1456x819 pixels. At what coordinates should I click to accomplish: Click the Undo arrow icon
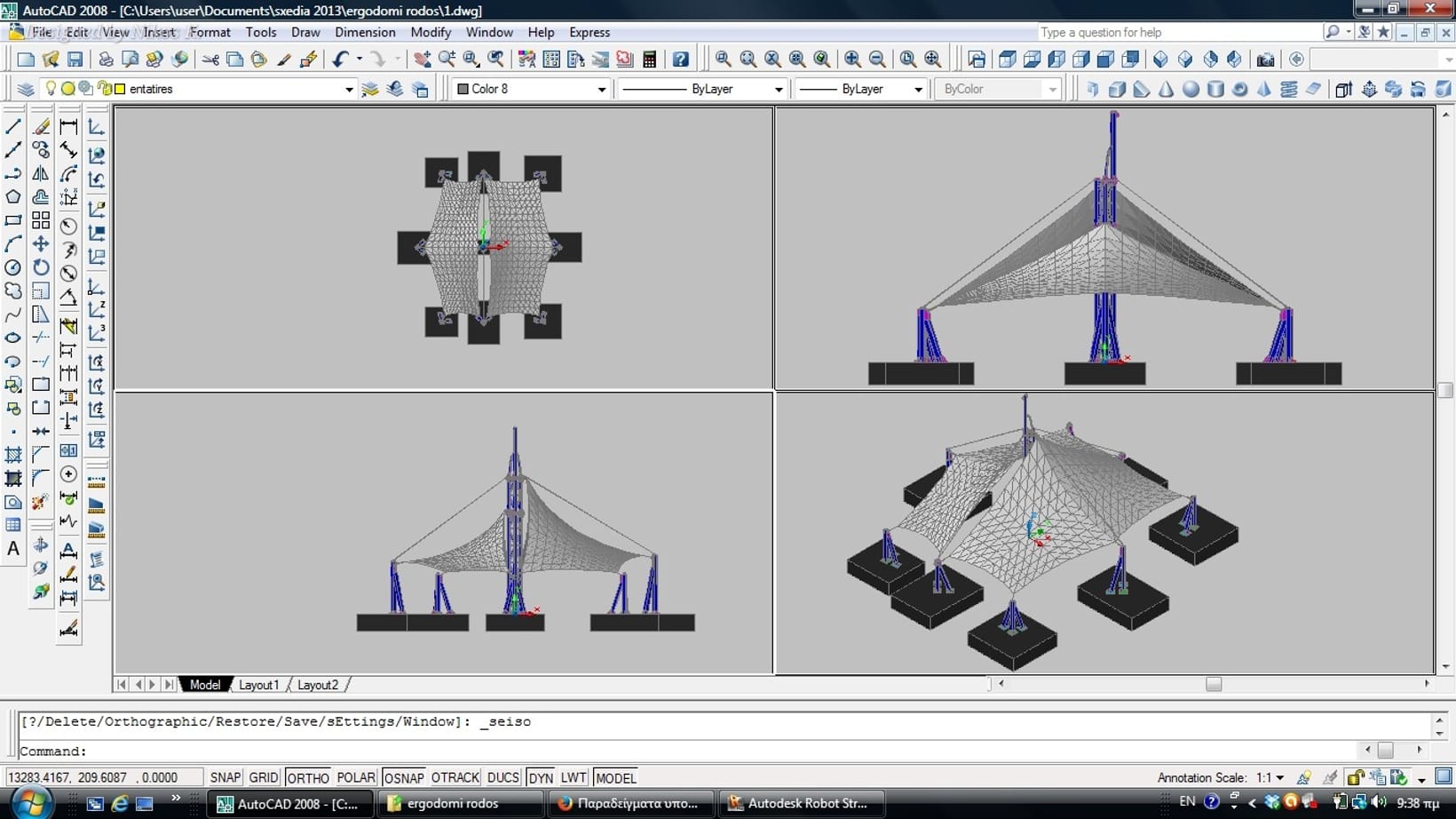(x=341, y=60)
